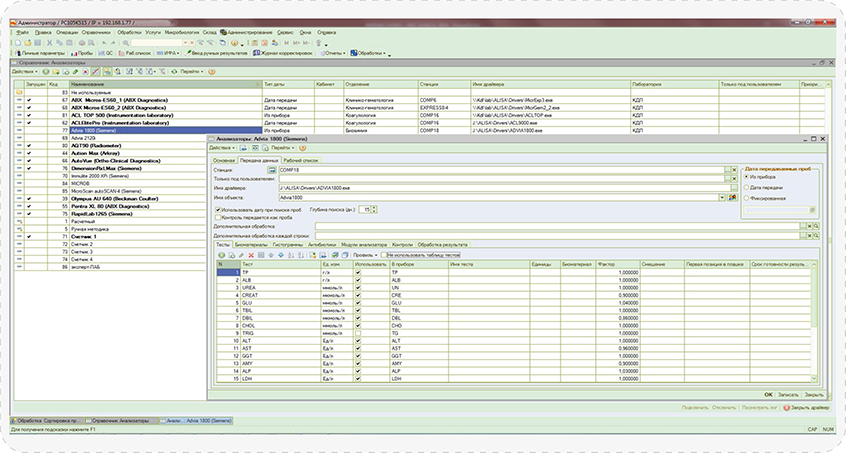Click the green add row icon in the Тесты toolbar
This screenshot has height=453, width=846.
222,255
